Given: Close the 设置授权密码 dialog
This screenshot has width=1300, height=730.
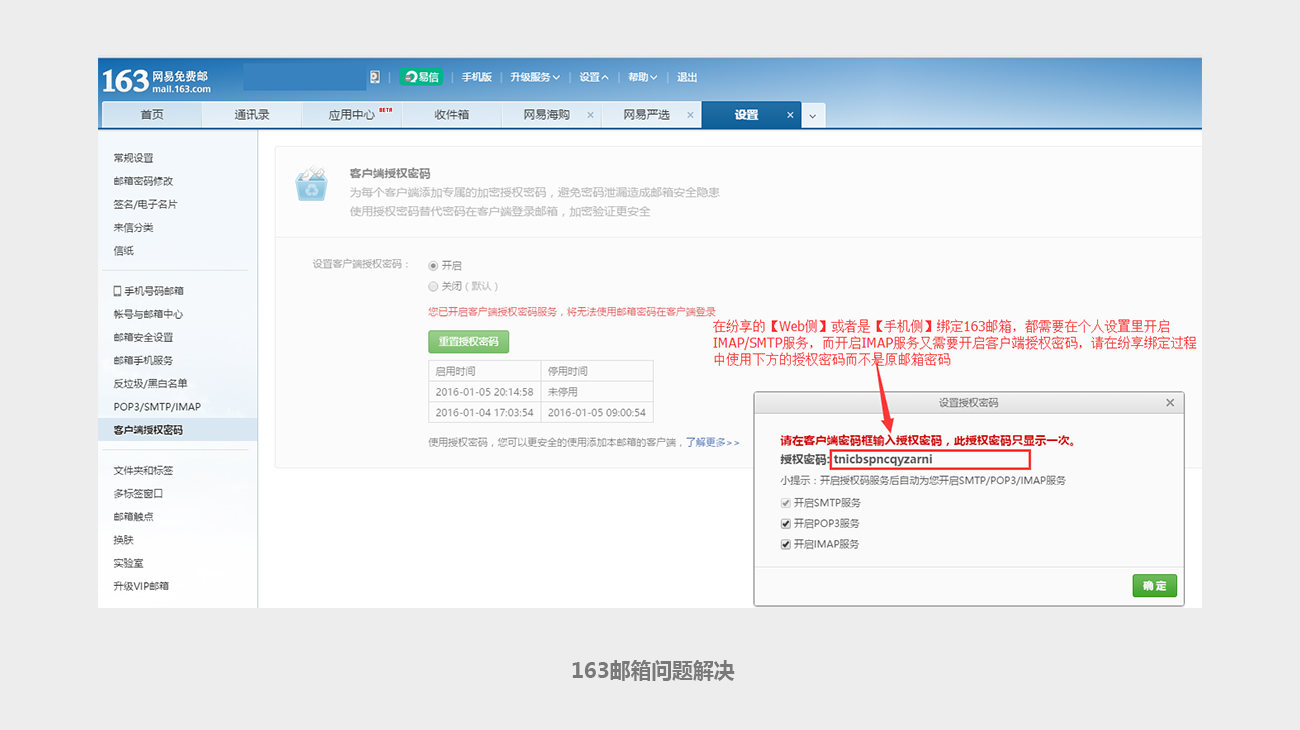Looking at the screenshot, I should pyautogui.click(x=1170, y=403).
